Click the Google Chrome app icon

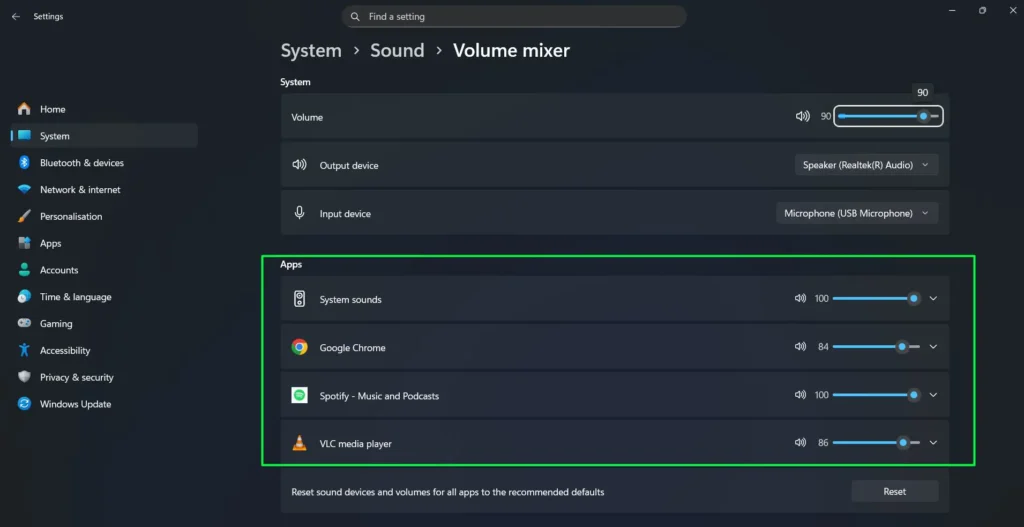[299, 347]
